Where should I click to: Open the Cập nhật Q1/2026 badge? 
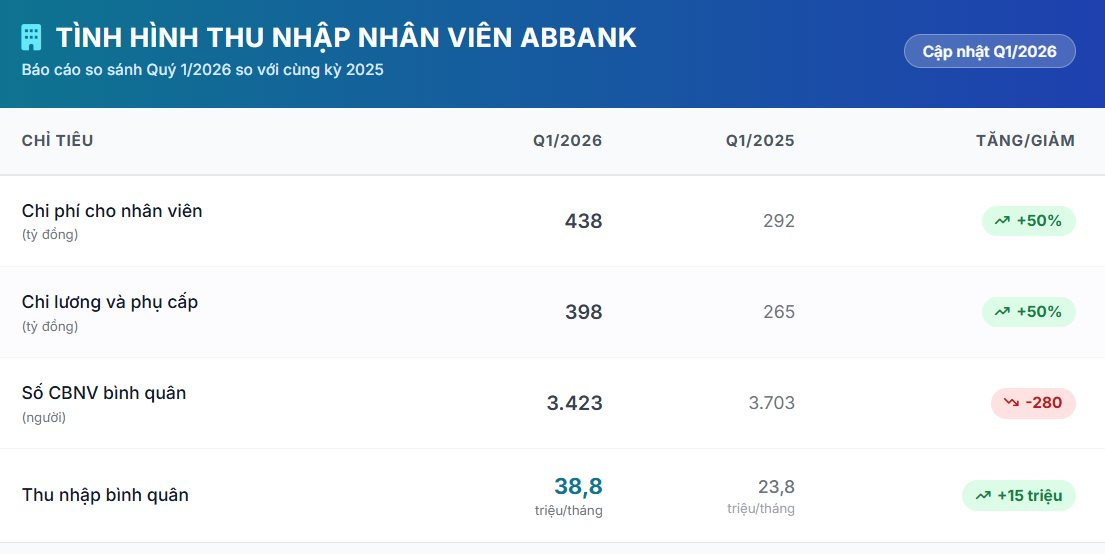click(x=989, y=51)
